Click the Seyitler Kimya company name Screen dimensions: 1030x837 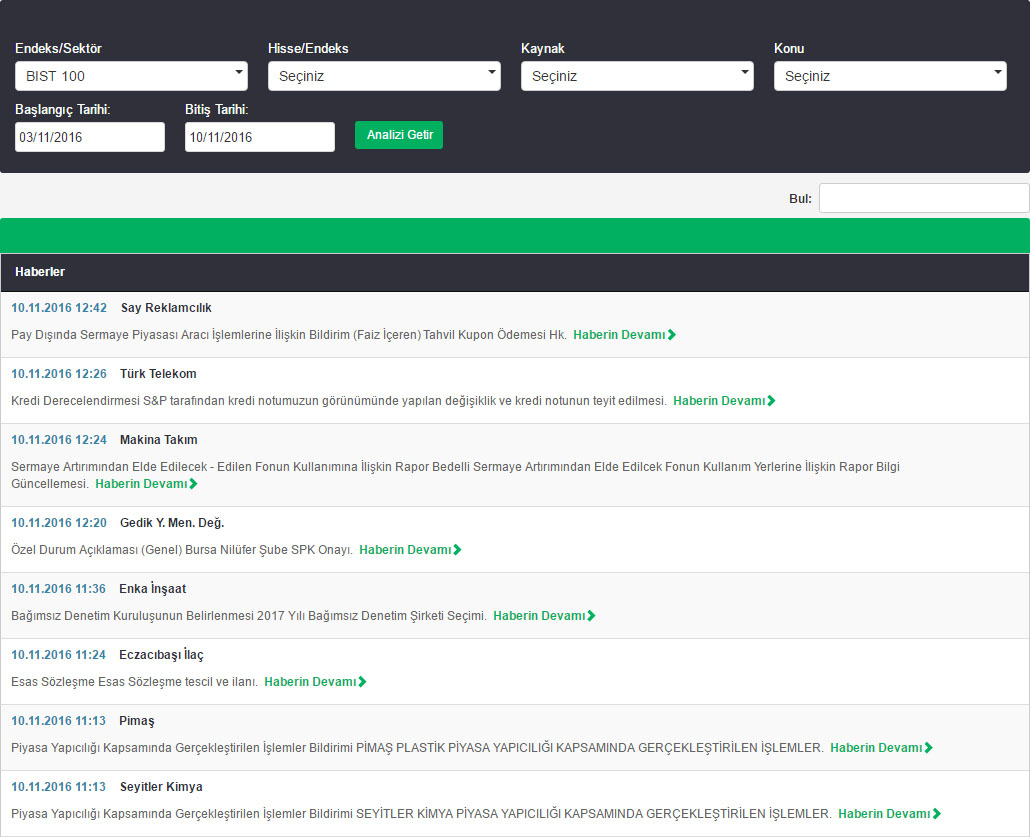coord(161,786)
